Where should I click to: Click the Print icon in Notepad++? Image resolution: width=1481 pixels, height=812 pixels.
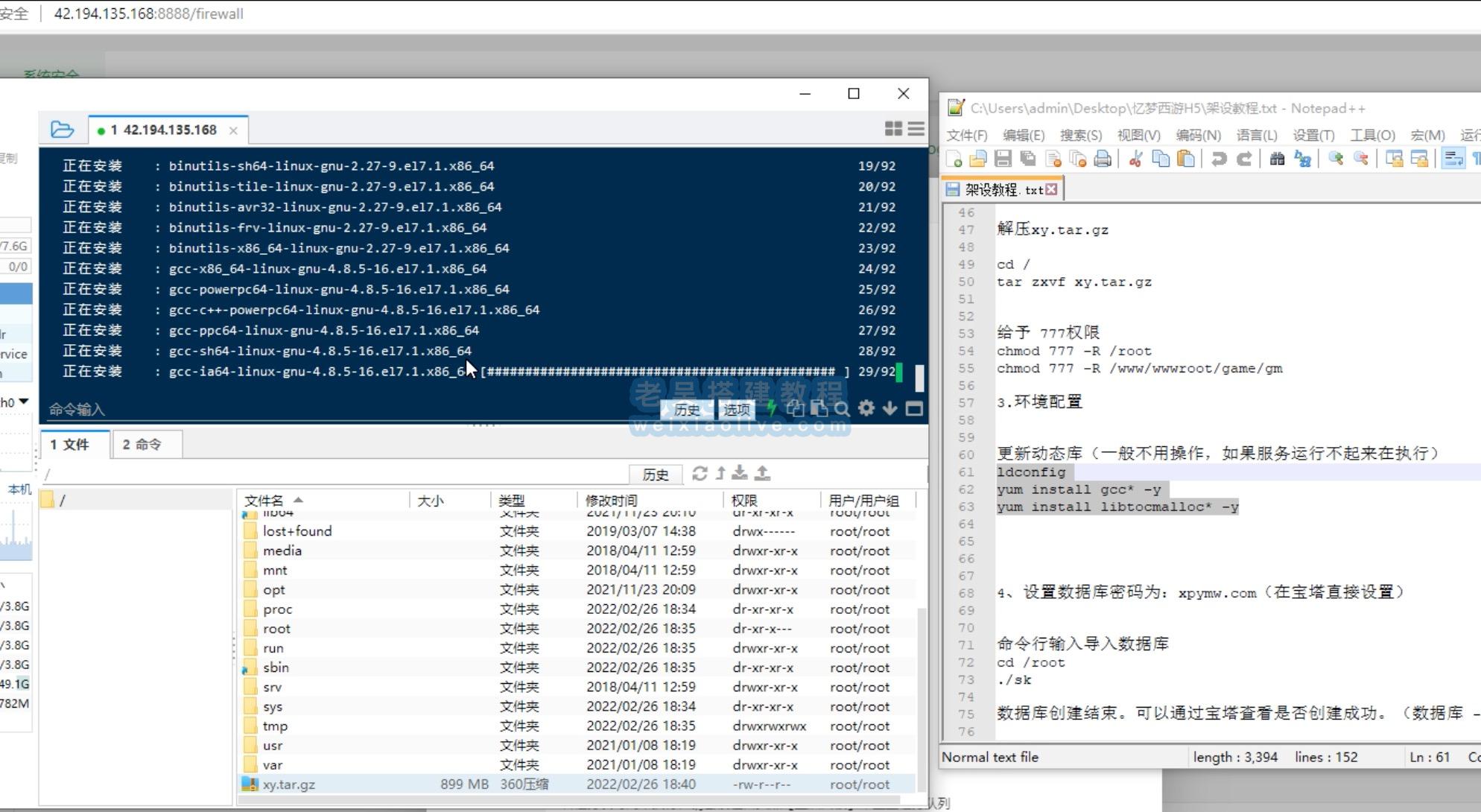1103,159
